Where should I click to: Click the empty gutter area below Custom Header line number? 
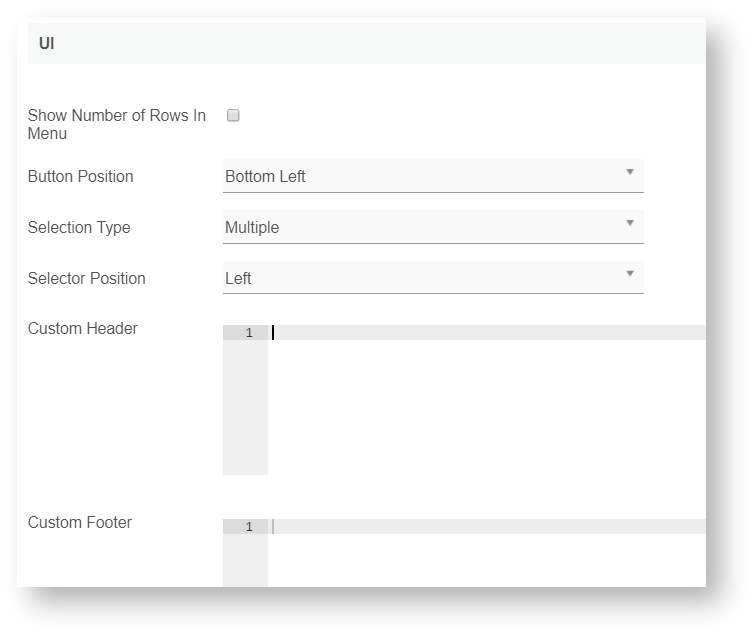pos(245,410)
